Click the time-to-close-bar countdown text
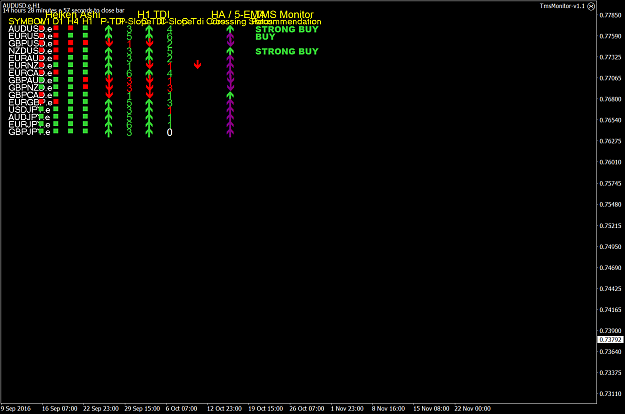 pos(63,10)
